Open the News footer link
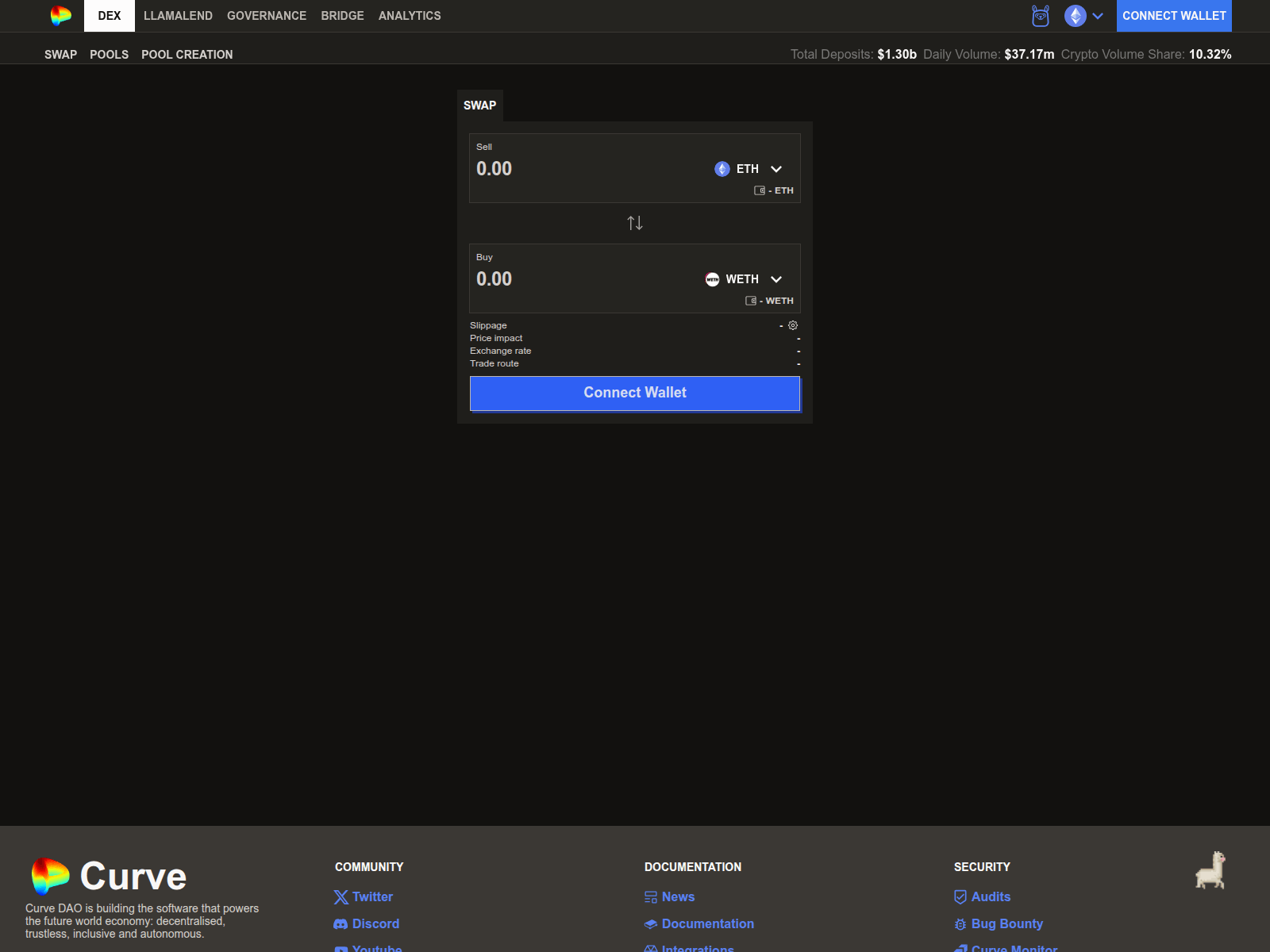Viewport: 1270px width, 952px height. (678, 897)
